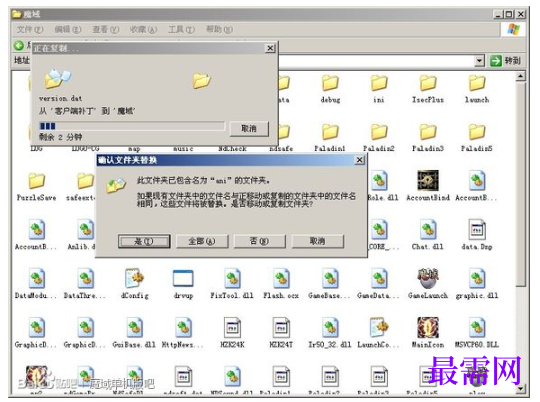Screen dimensions: 540x402
Task: Select the Paladin1 folder
Action: coord(330,132)
